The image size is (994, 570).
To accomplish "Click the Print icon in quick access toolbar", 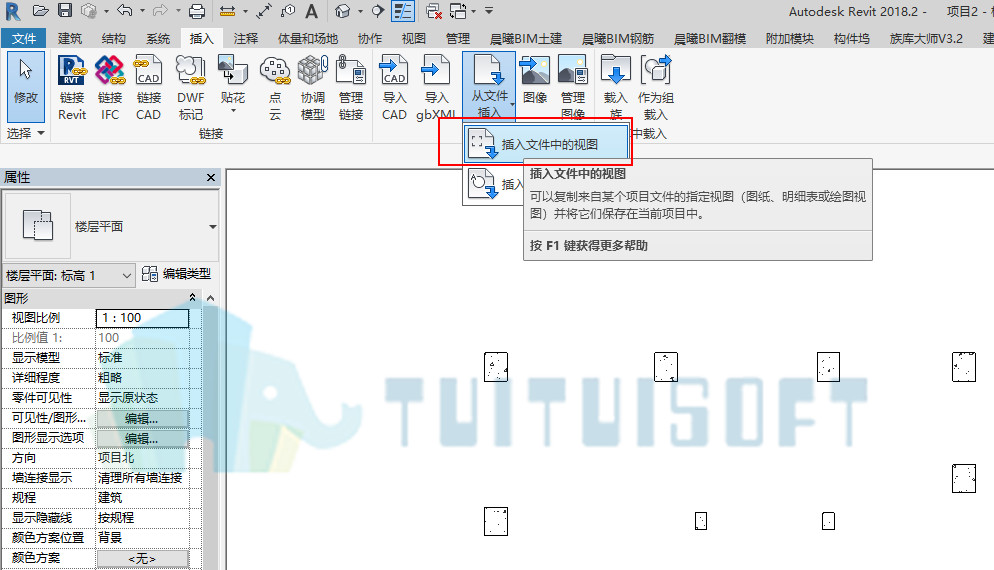I will 197,11.
